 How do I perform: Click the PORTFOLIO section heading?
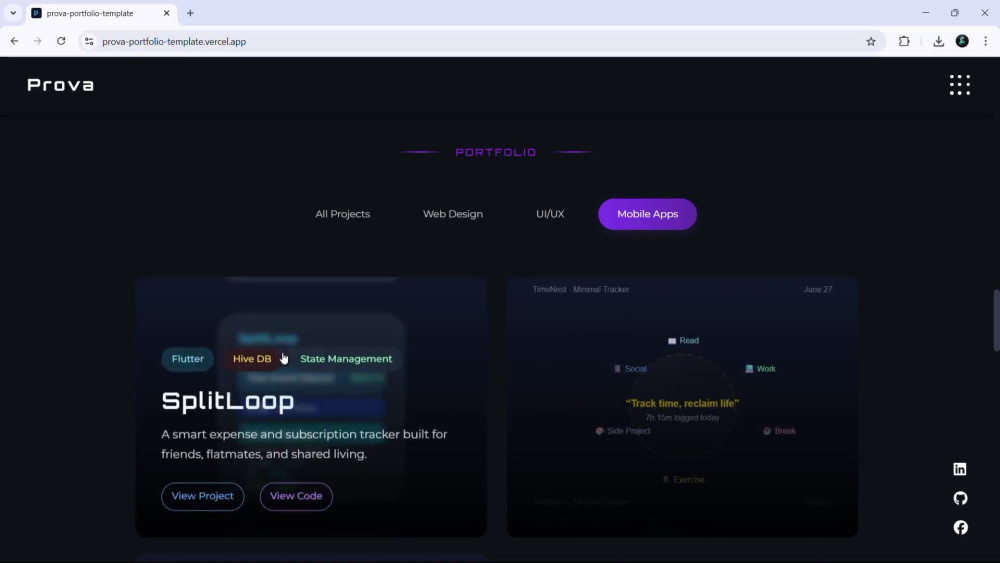pyautogui.click(x=496, y=152)
